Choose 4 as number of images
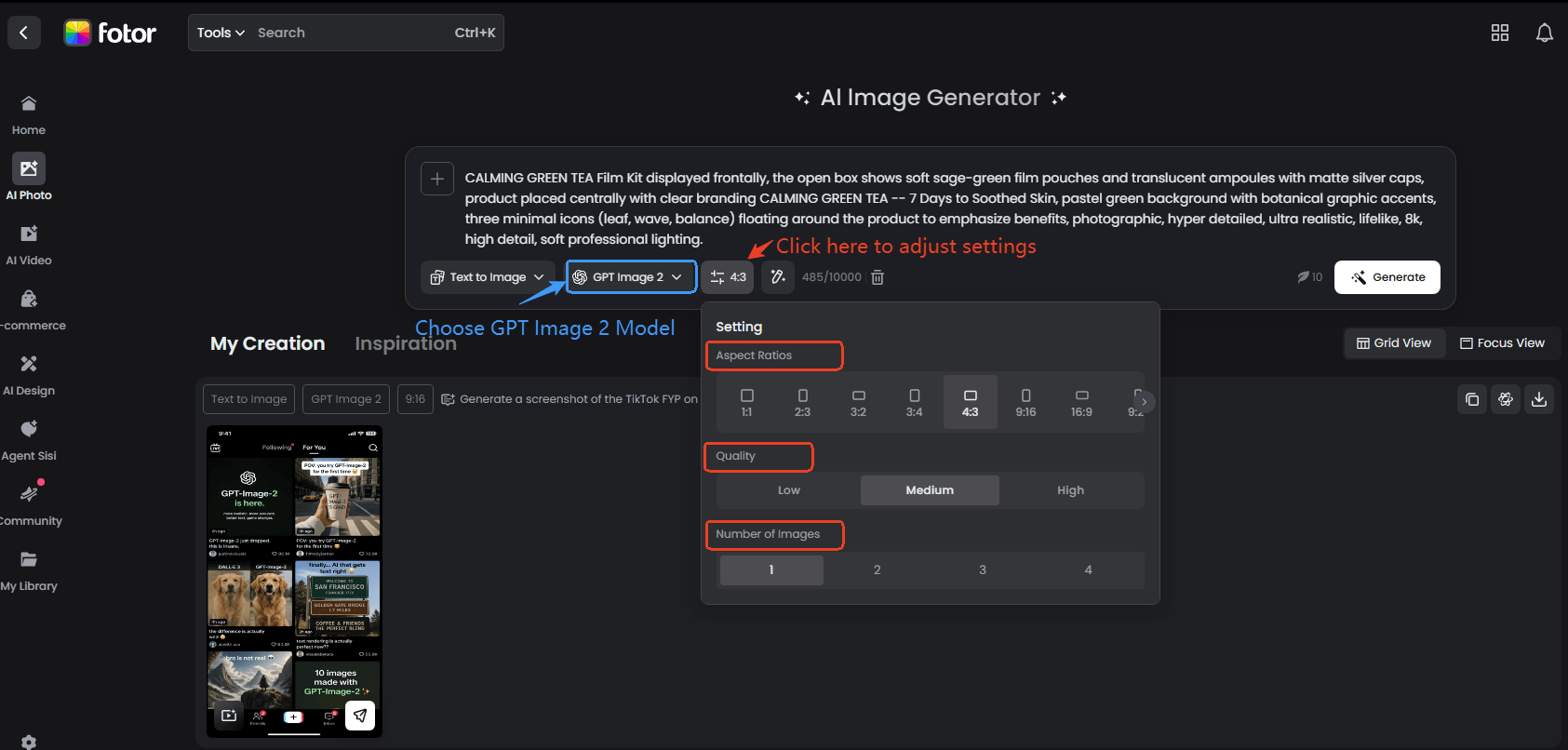 pos(1088,570)
